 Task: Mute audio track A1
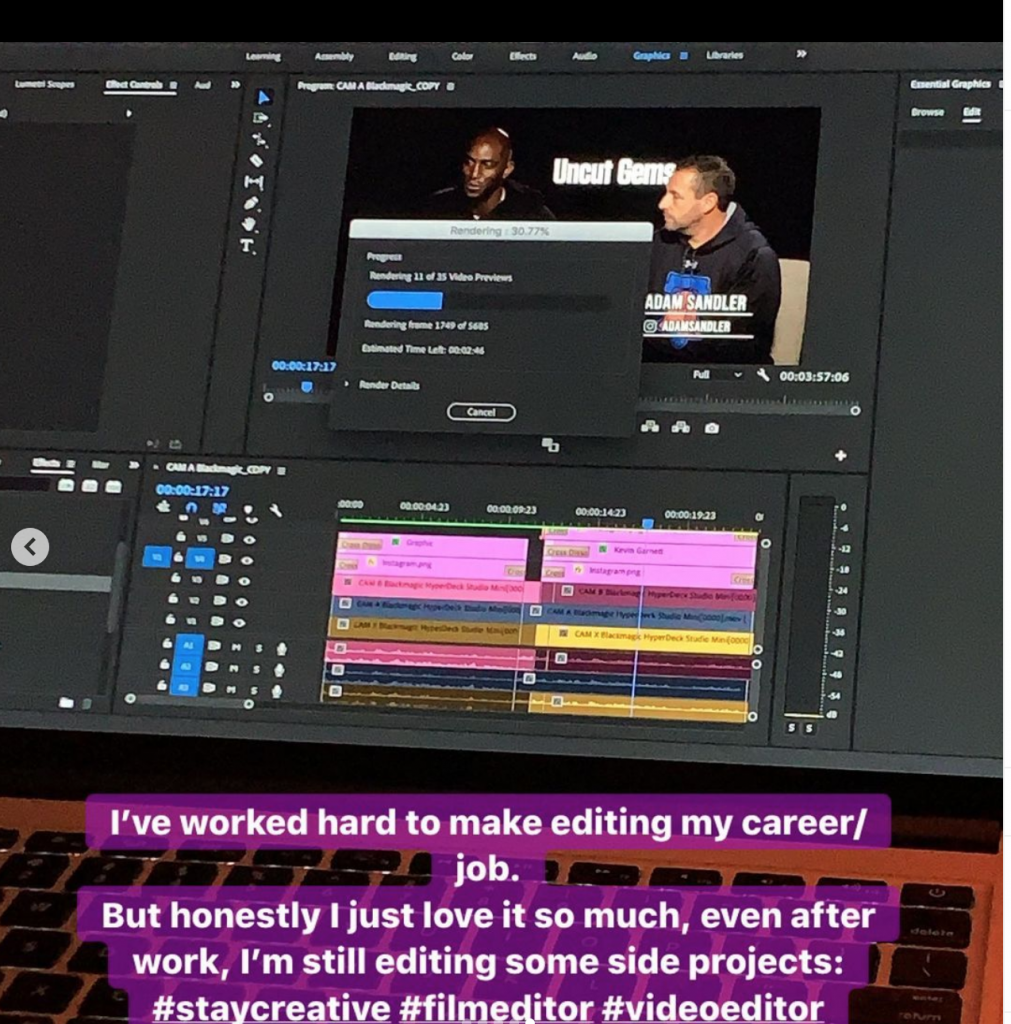tap(236, 647)
